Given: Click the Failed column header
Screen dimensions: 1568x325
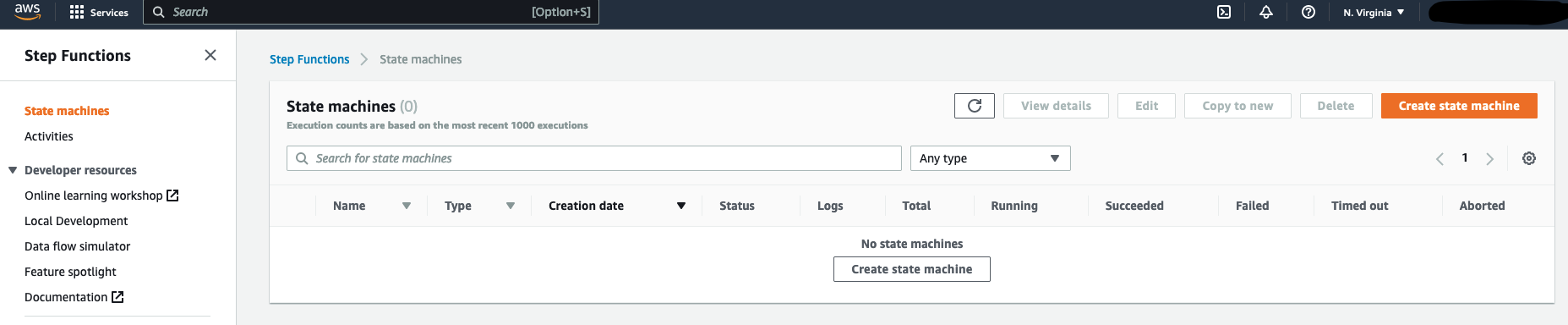Looking at the screenshot, I should (x=1252, y=206).
